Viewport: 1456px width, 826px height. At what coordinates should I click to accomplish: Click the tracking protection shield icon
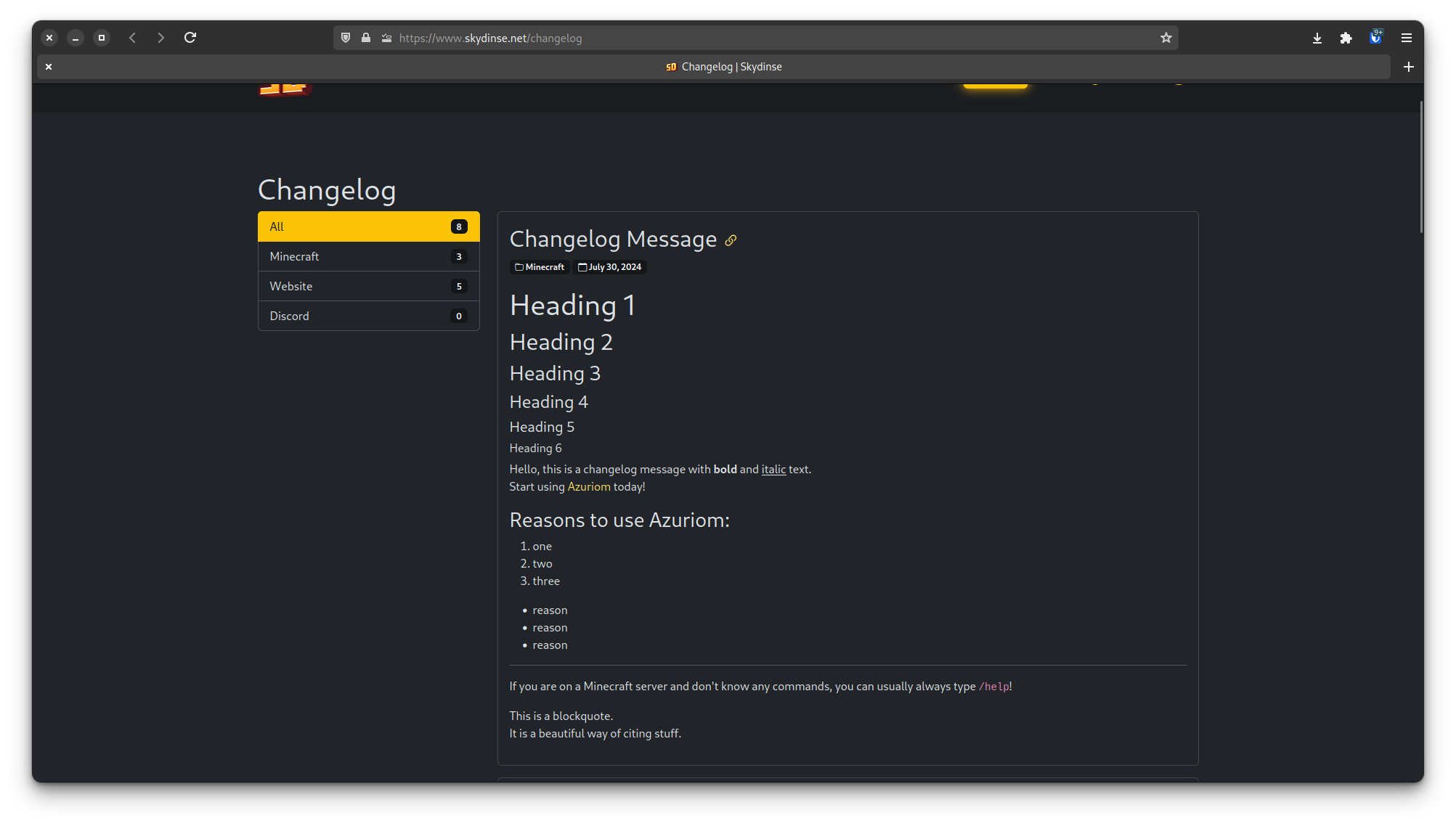(346, 38)
